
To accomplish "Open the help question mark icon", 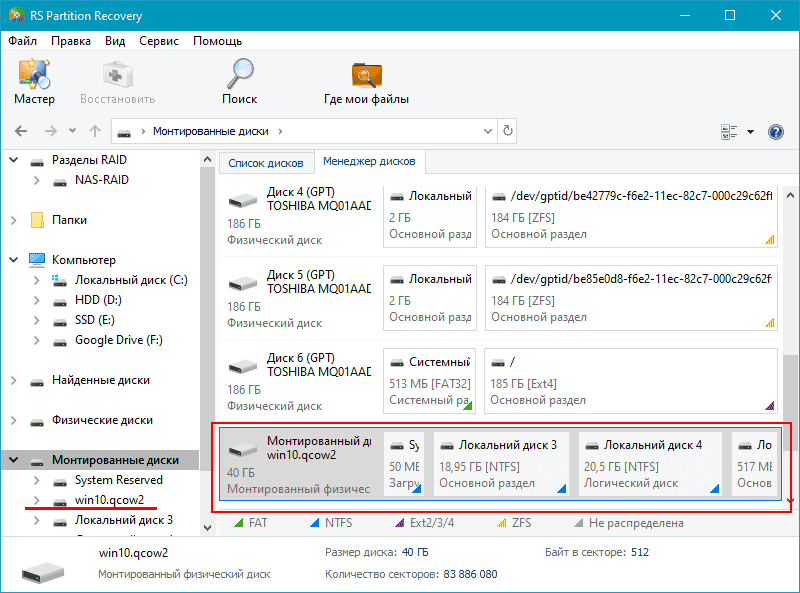I will pos(776,132).
